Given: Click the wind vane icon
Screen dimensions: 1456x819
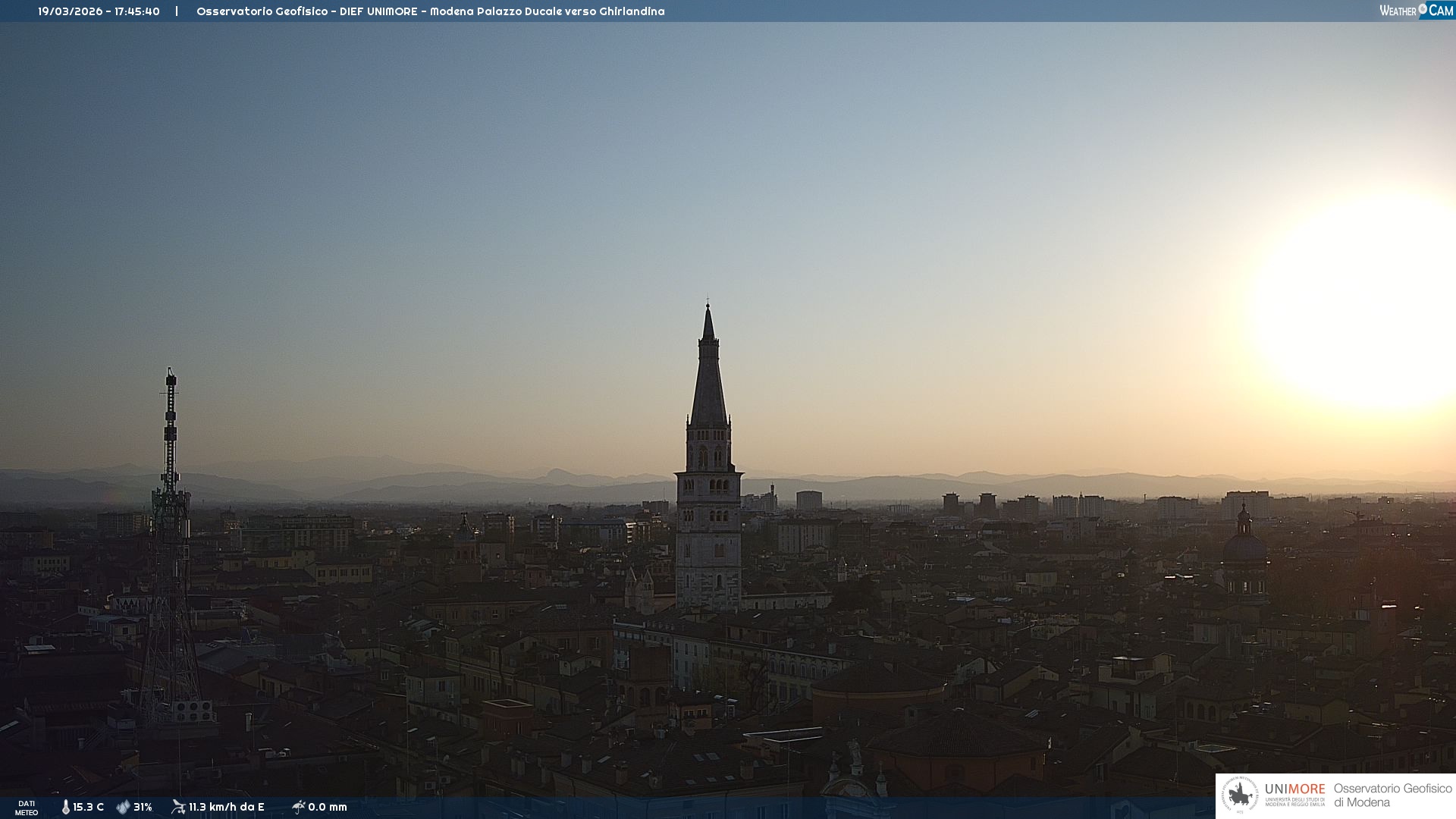Looking at the screenshot, I should pos(178,807).
